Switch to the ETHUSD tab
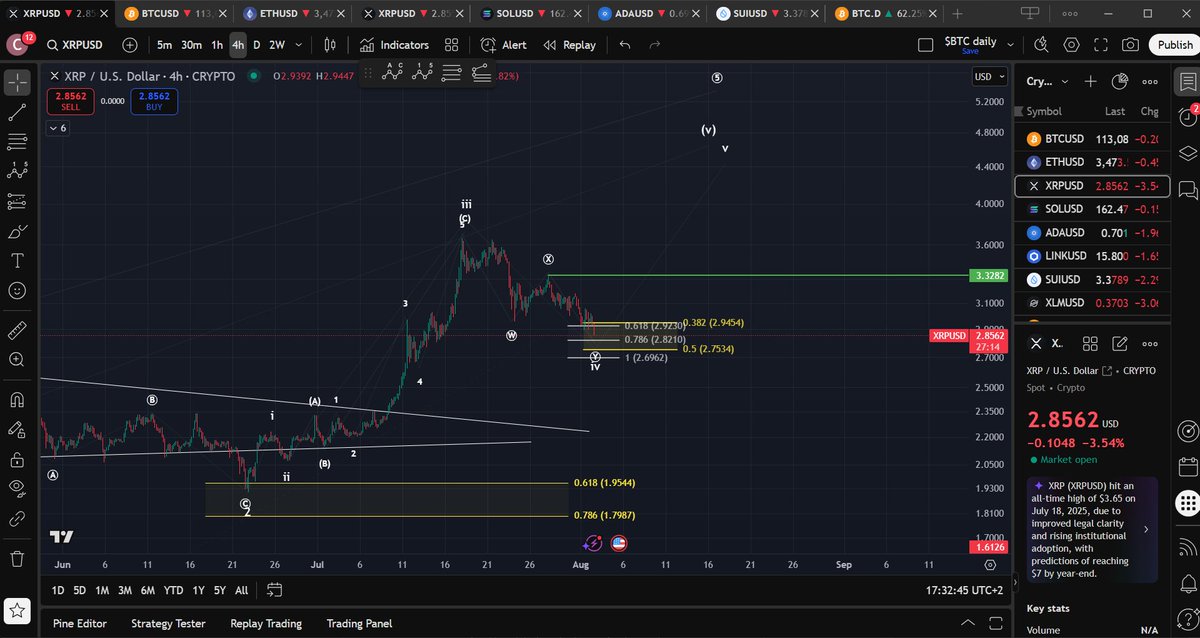1200x638 pixels. tap(294, 14)
